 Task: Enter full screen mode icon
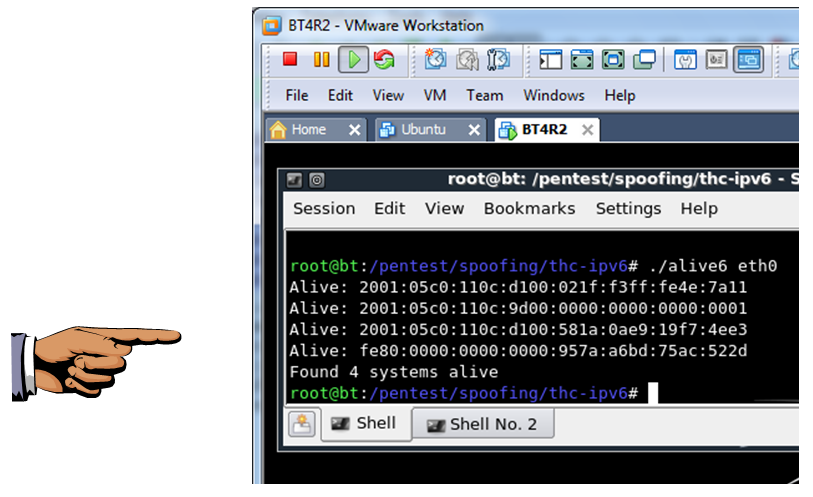pyautogui.click(x=582, y=60)
